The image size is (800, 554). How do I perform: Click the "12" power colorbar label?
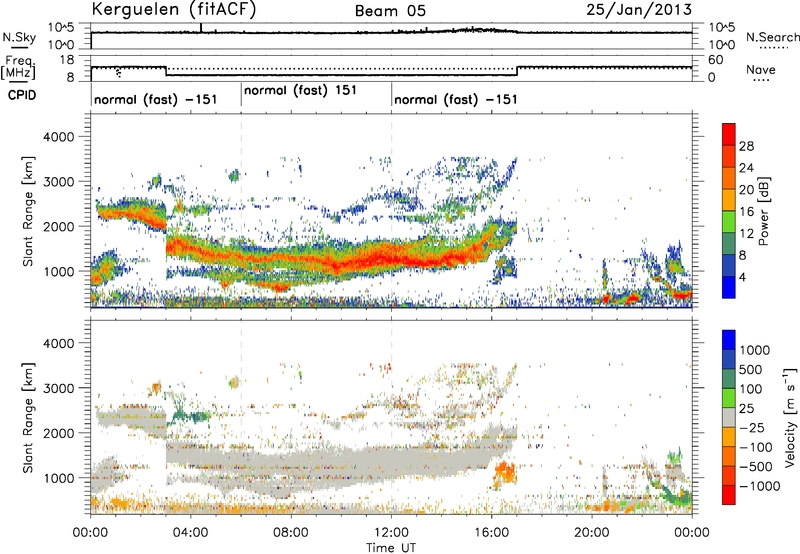tap(746, 234)
